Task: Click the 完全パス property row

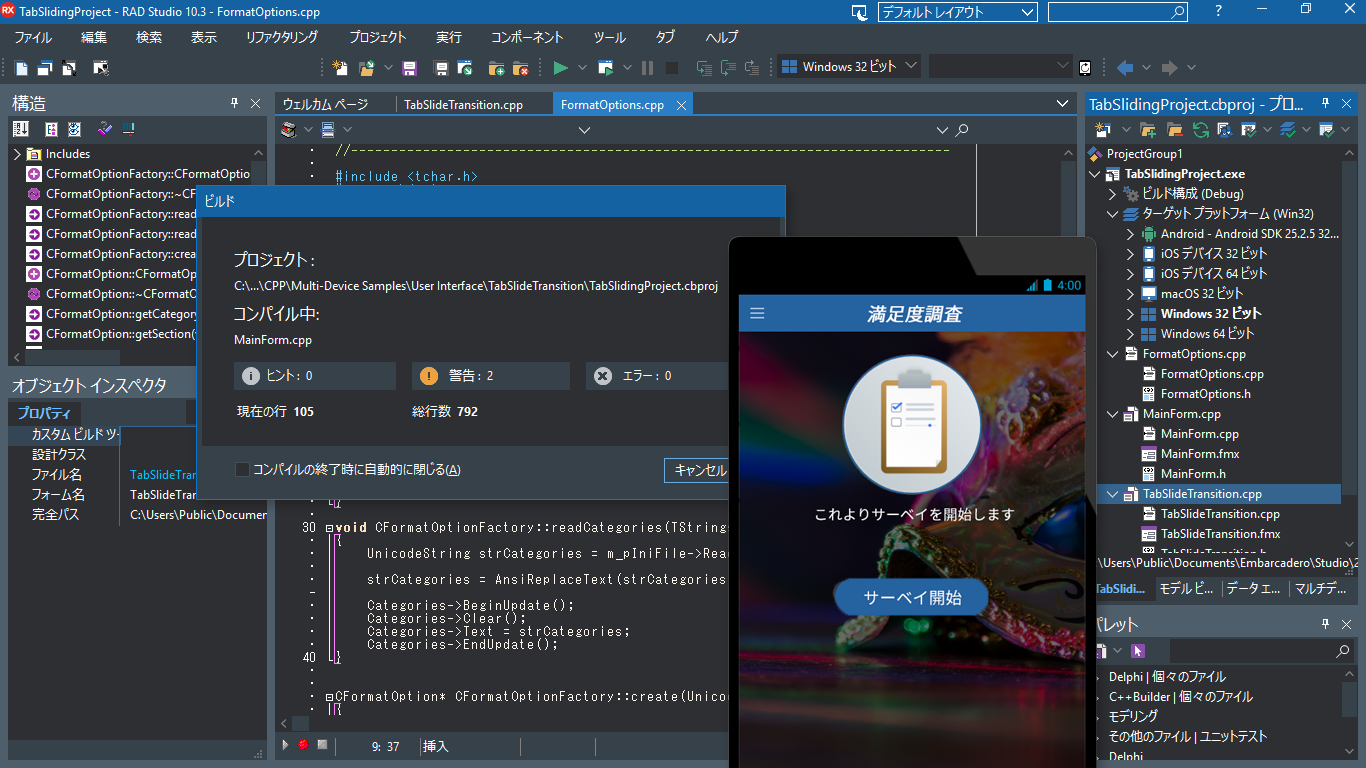Action: click(138, 515)
